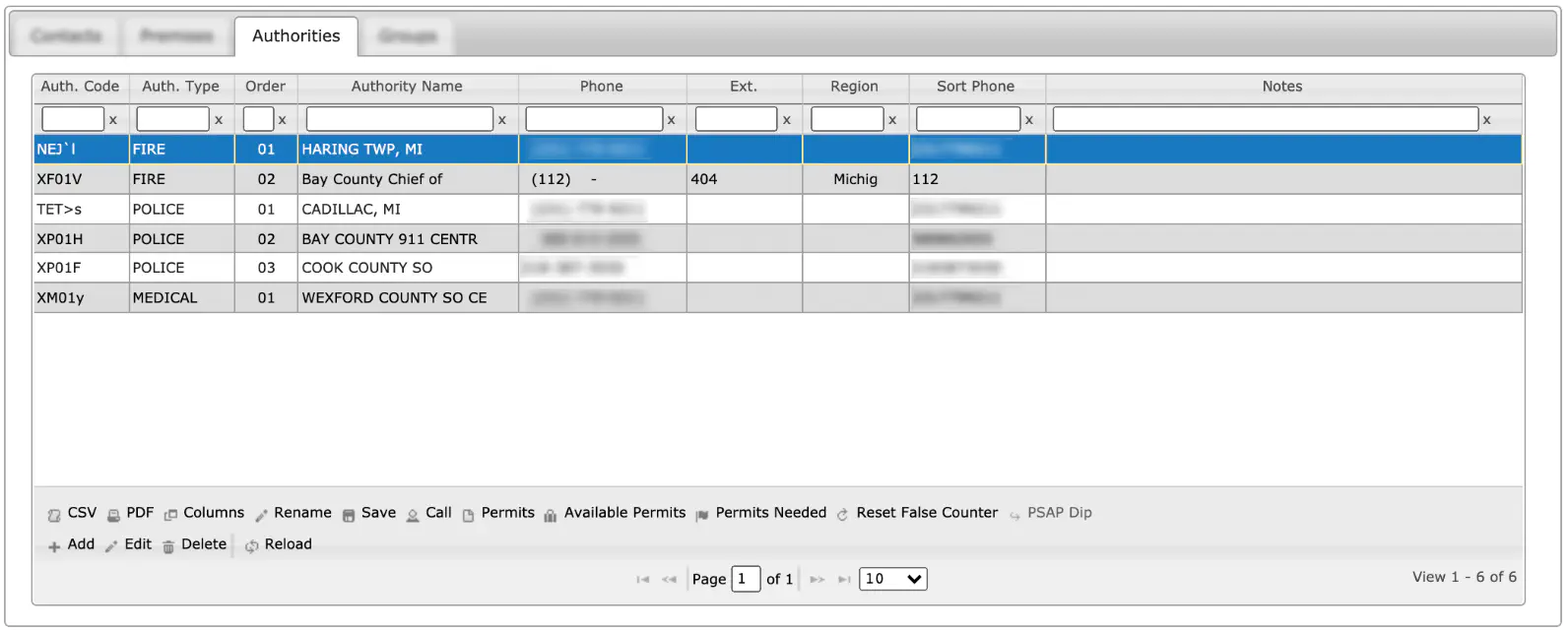Screen dimensions: 1568x632
Task: Open the blurred second tab
Action: [176, 36]
